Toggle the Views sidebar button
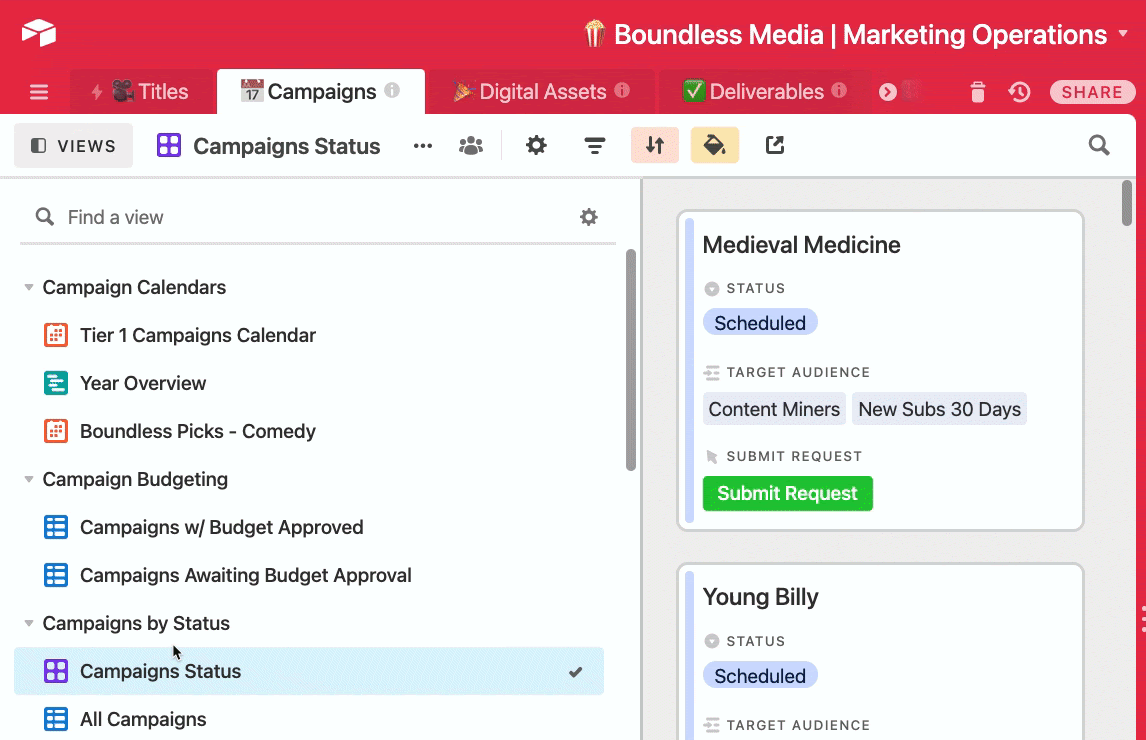The height and width of the screenshot is (740, 1146). (73, 146)
